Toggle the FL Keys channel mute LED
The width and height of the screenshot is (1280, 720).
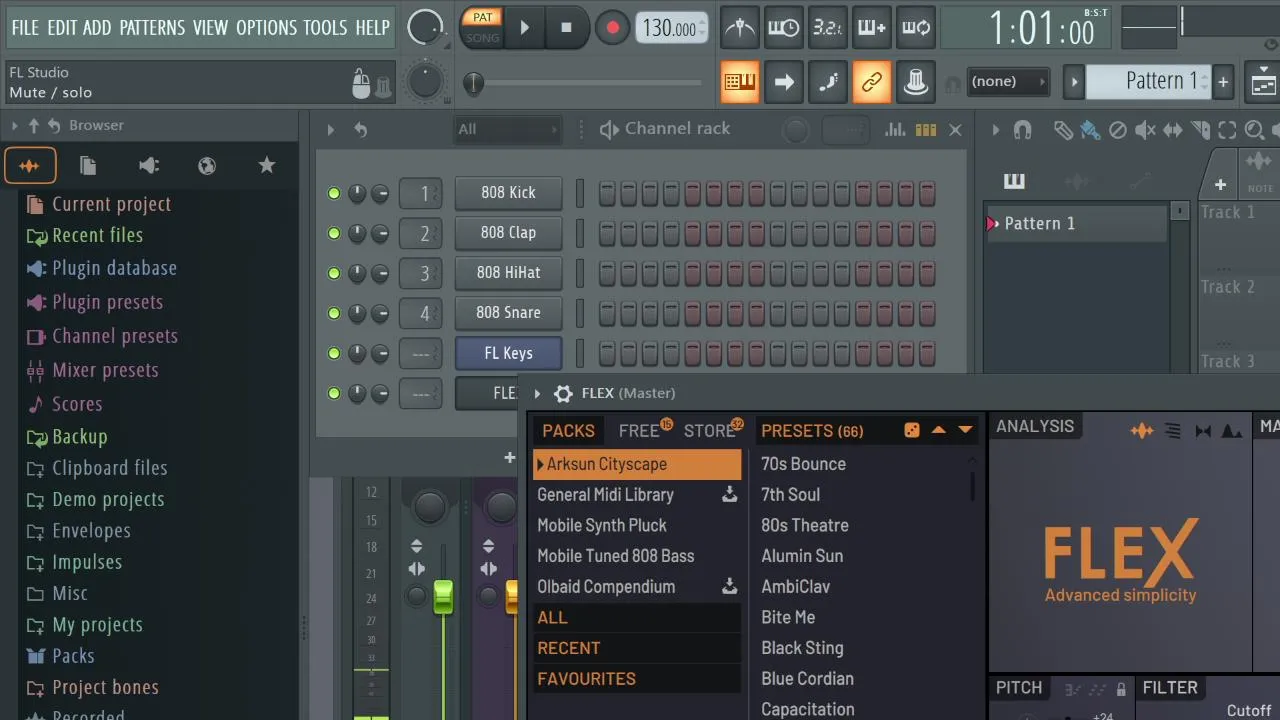[x=334, y=353]
